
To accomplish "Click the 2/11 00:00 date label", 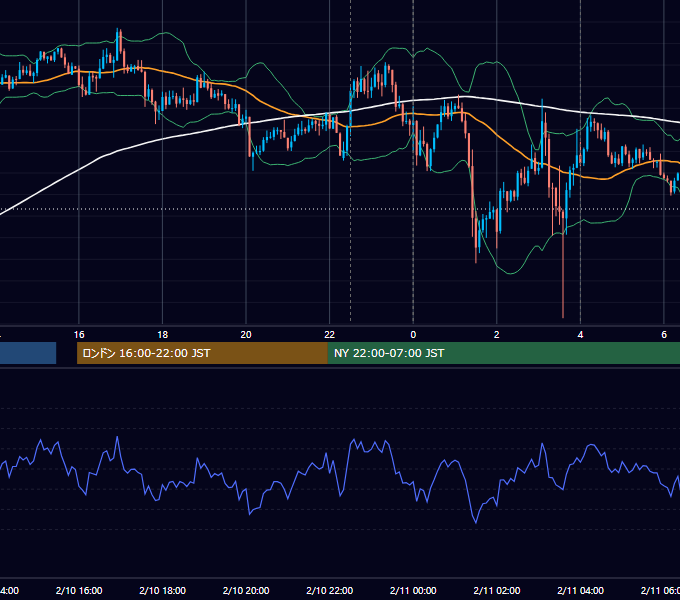I will pos(413,590).
